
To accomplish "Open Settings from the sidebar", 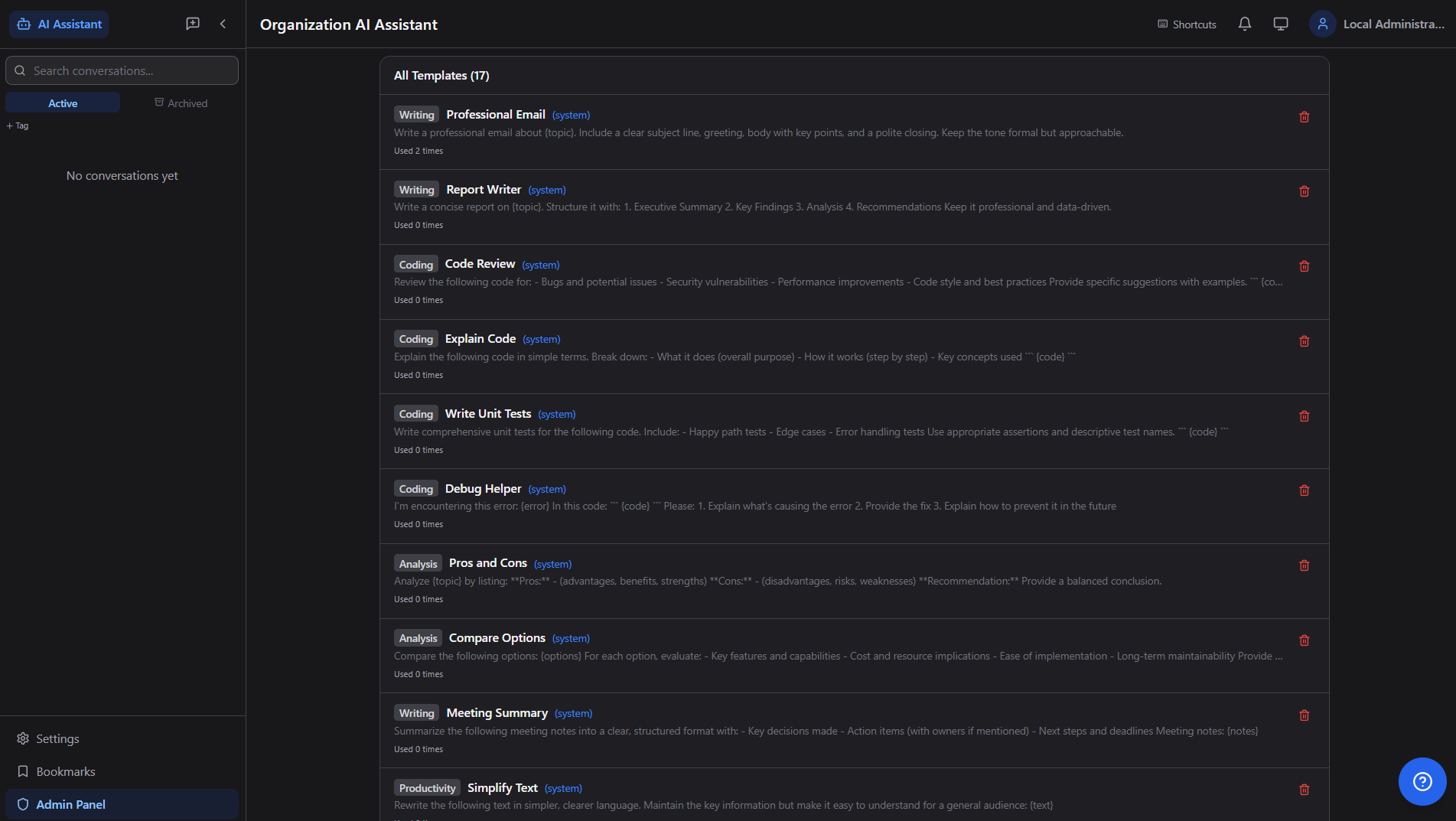I will (x=57, y=738).
